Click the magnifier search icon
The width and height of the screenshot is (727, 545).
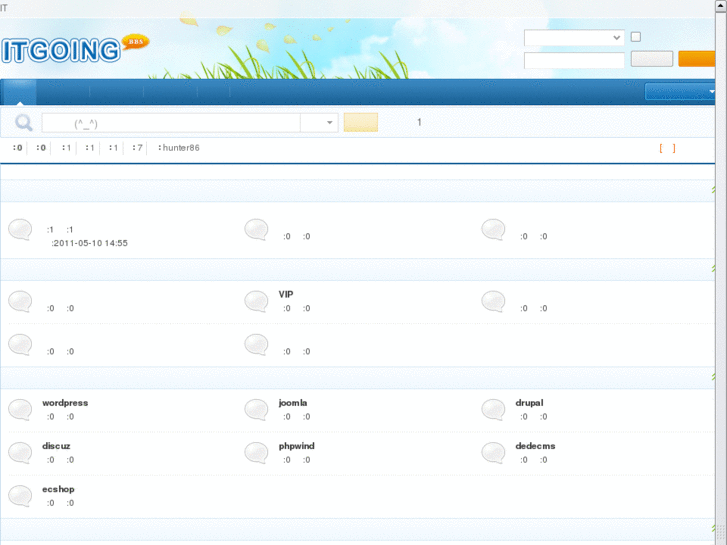pos(22,123)
